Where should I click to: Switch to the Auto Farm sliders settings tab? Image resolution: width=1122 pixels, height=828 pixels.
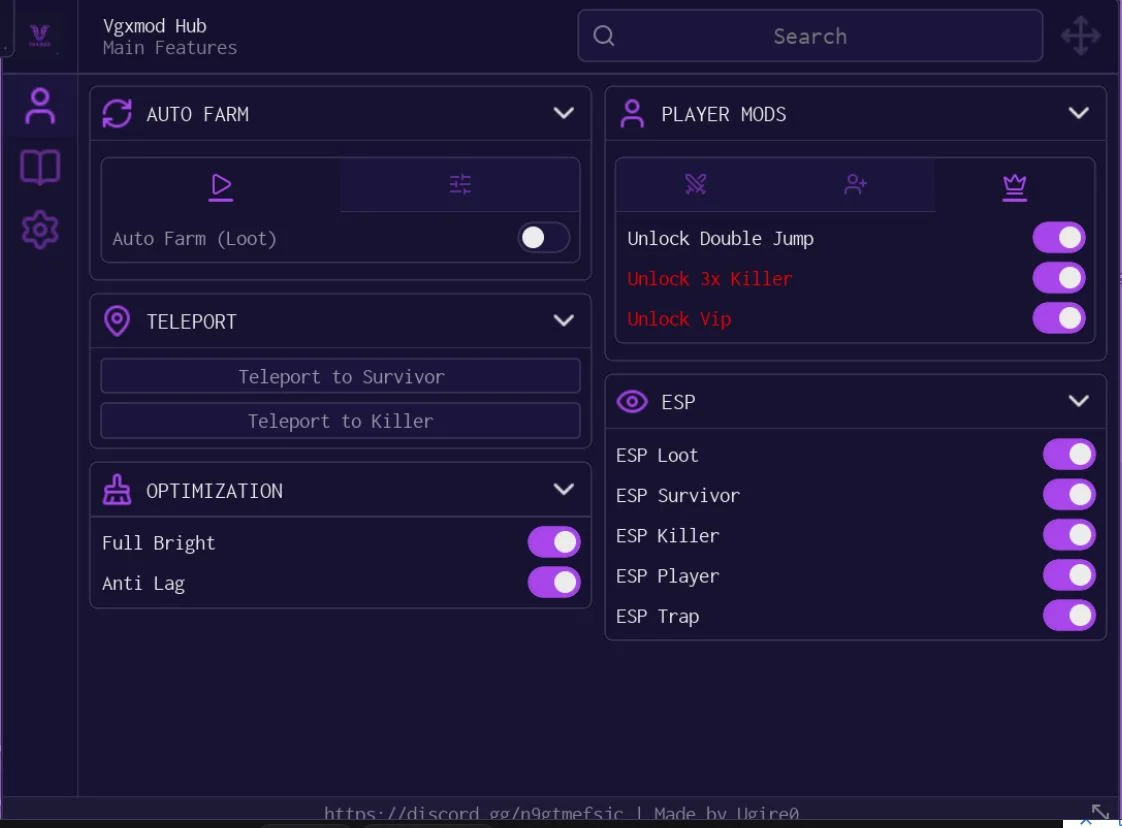pyautogui.click(x=460, y=184)
